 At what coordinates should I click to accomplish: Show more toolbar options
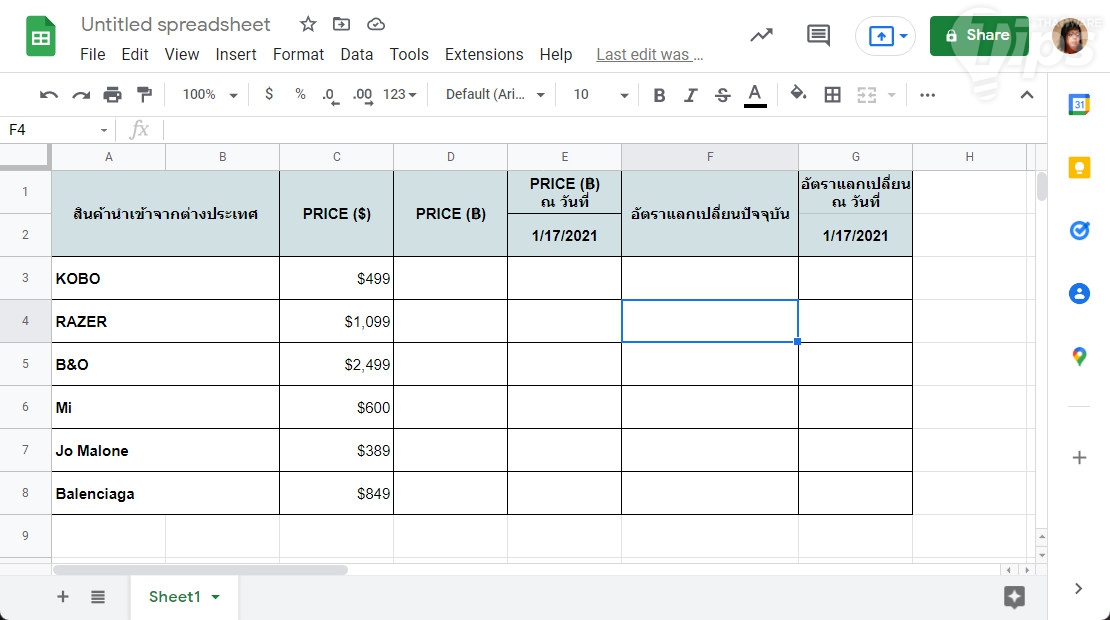click(927, 95)
